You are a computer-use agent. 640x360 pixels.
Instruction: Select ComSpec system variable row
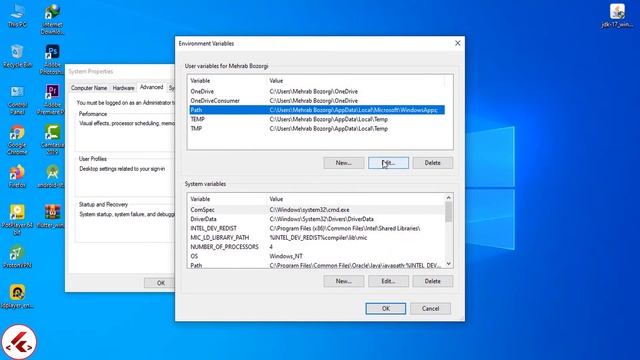[317, 210]
